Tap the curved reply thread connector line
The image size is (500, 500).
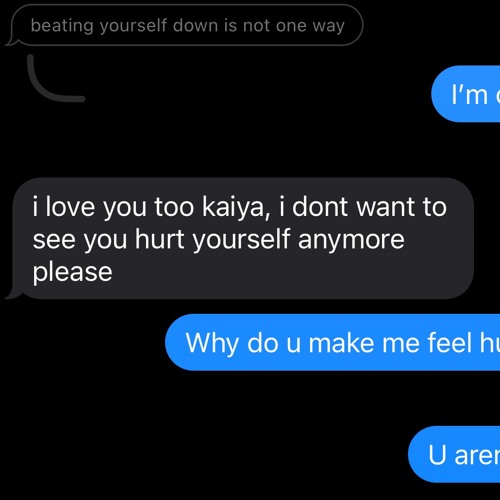55,79
